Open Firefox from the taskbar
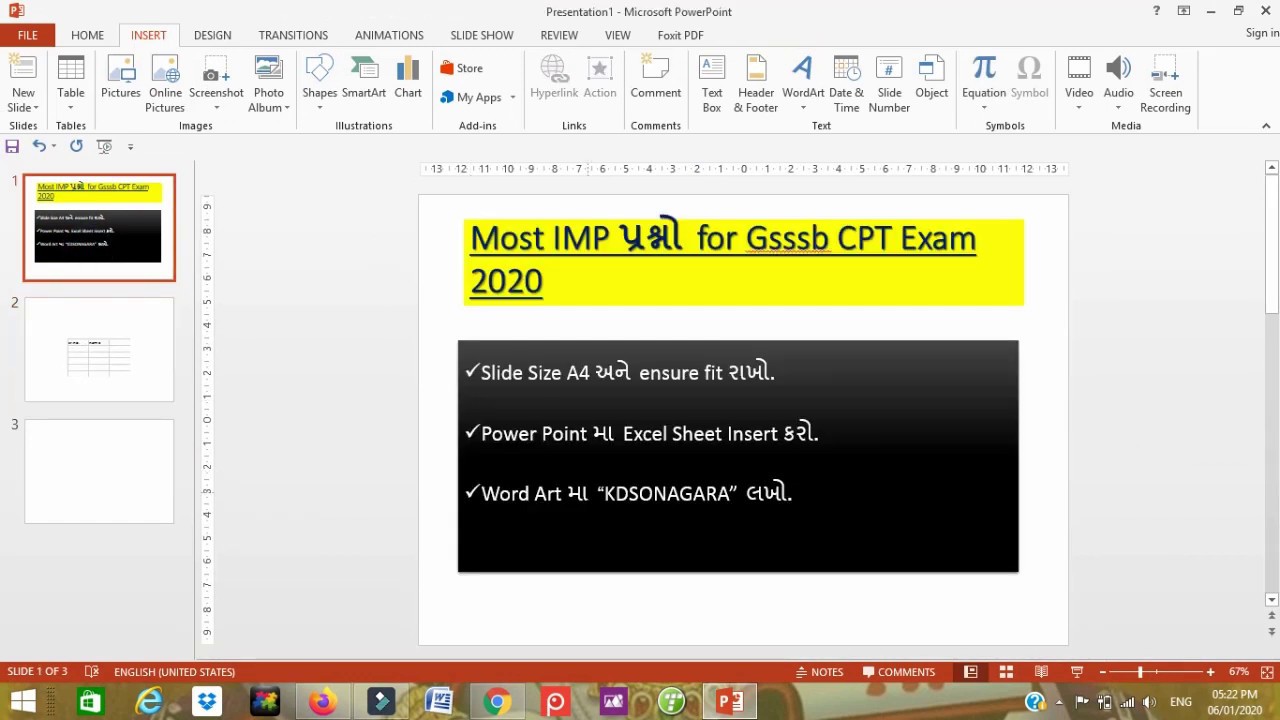This screenshot has height=720, width=1280. tap(322, 701)
